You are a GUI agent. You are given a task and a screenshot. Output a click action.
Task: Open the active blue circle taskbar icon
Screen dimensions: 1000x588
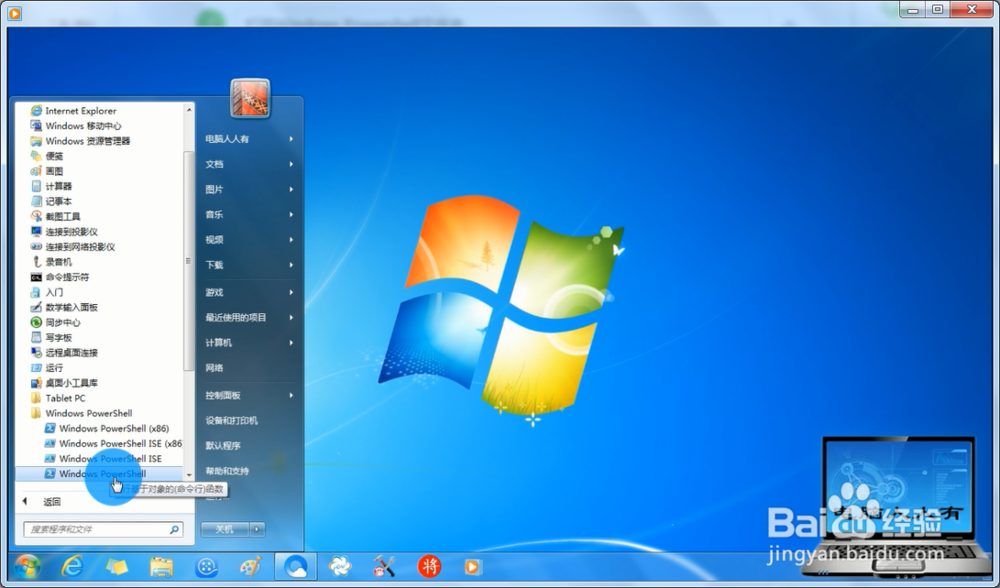pos(295,566)
